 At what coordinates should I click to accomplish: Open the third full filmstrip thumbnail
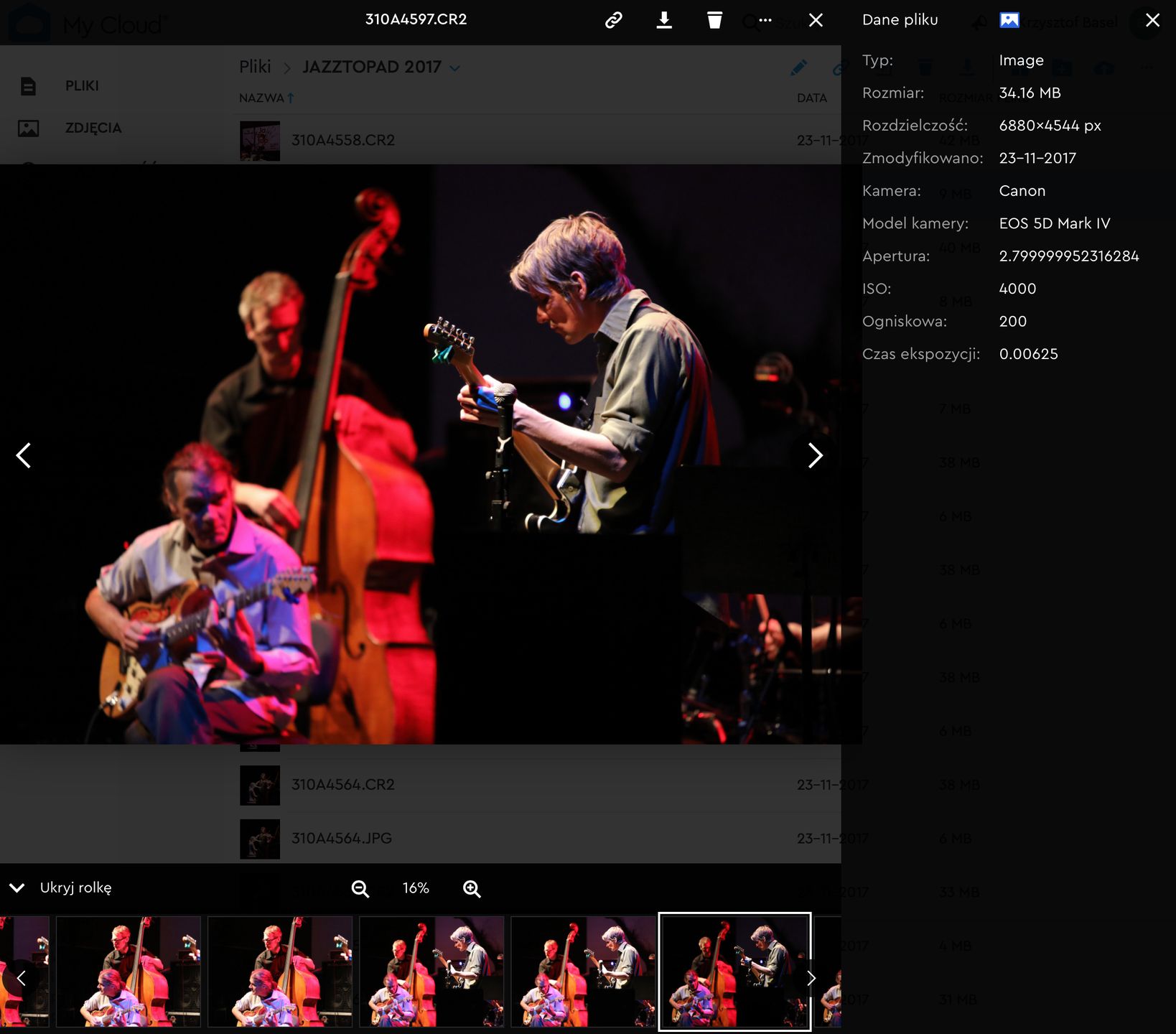coord(431,972)
